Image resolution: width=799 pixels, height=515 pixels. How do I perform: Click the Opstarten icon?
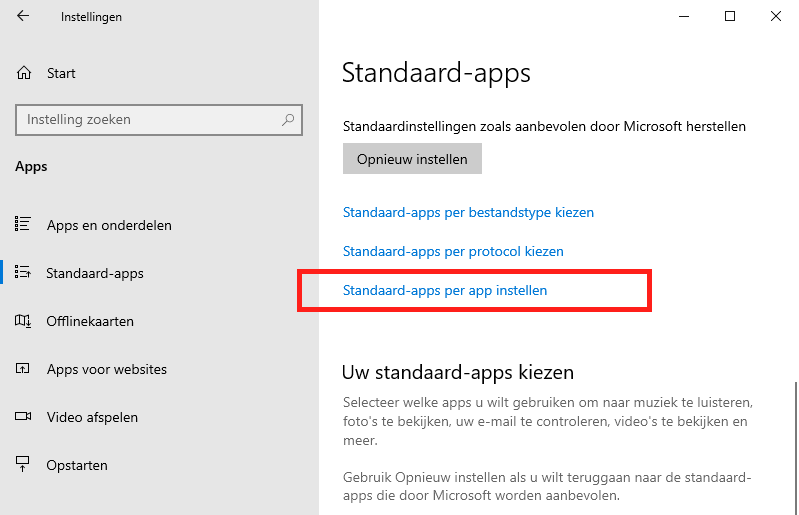click(x=24, y=465)
